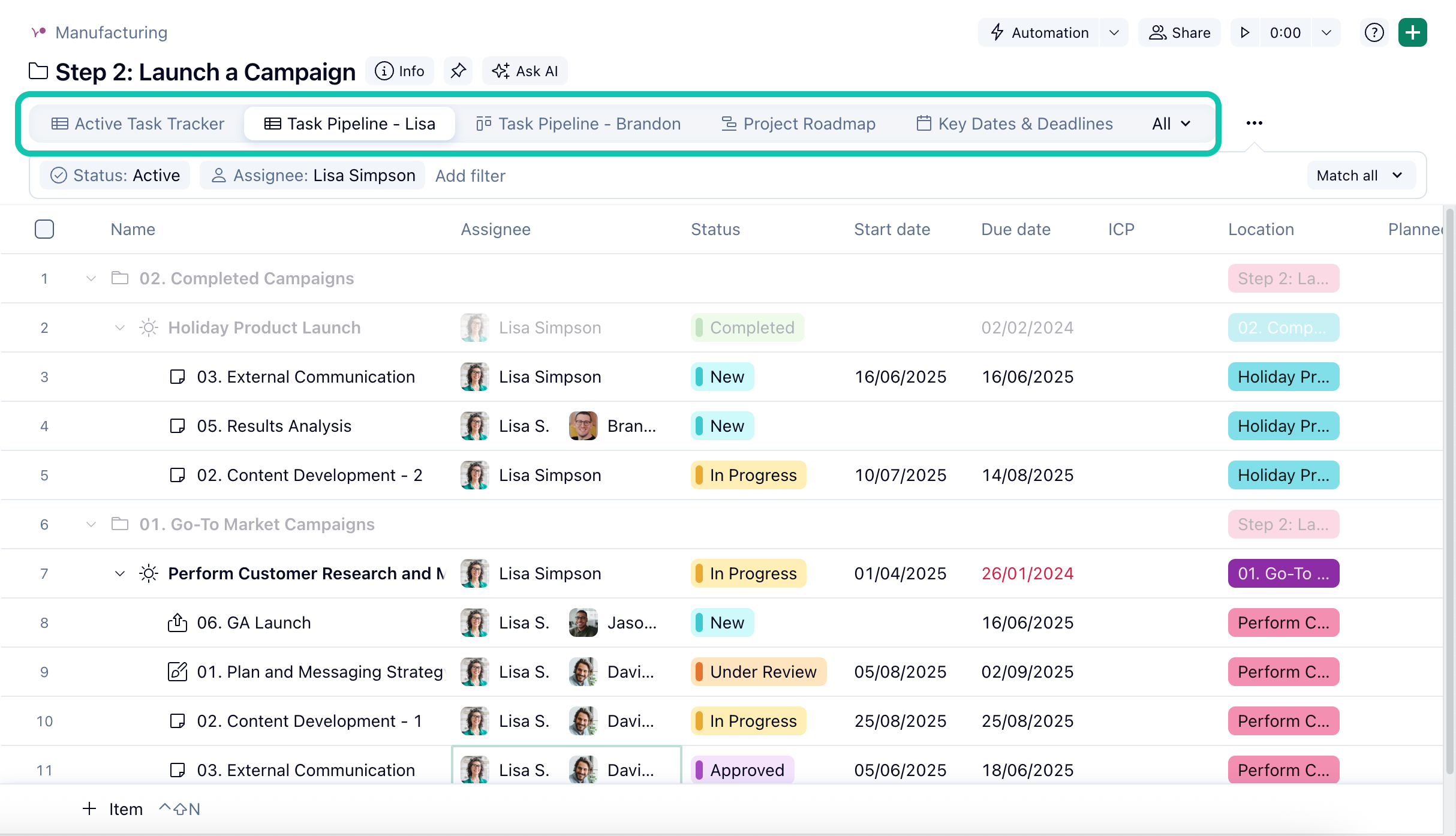
Task: Switch to the Project Roadmap tab
Action: coord(798,124)
